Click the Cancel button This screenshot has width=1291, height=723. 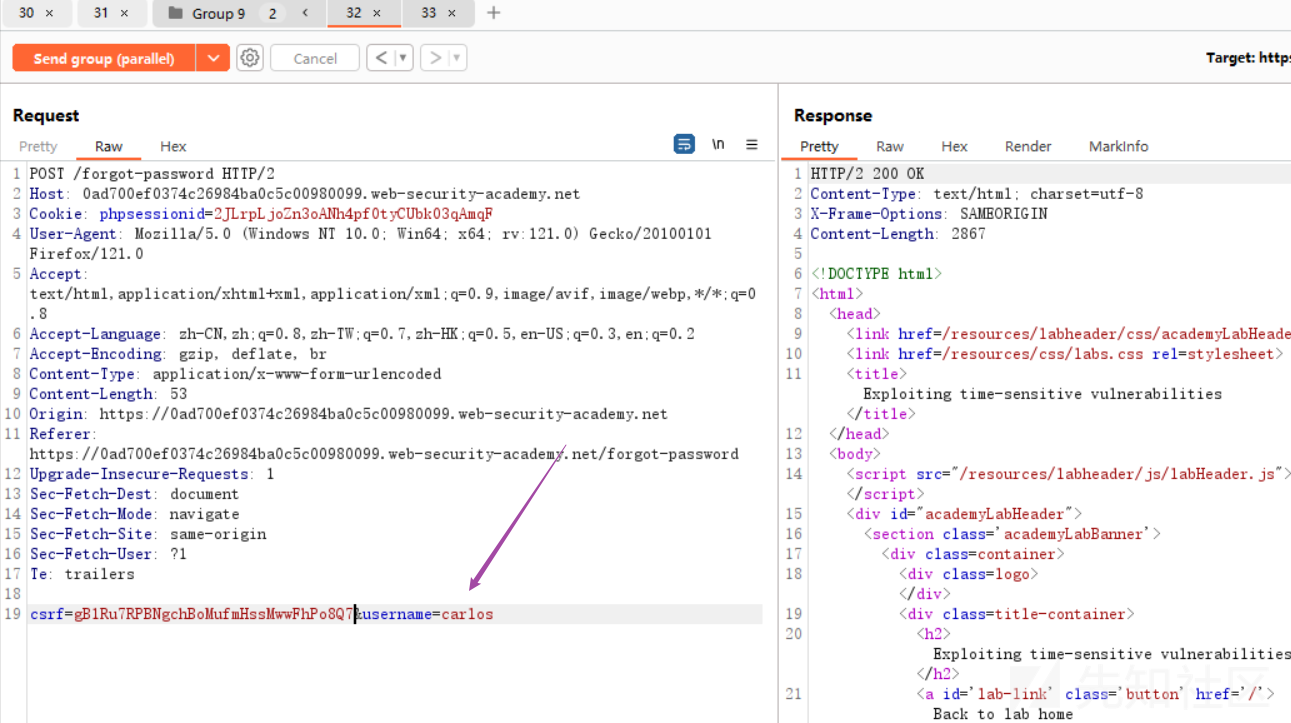click(315, 58)
